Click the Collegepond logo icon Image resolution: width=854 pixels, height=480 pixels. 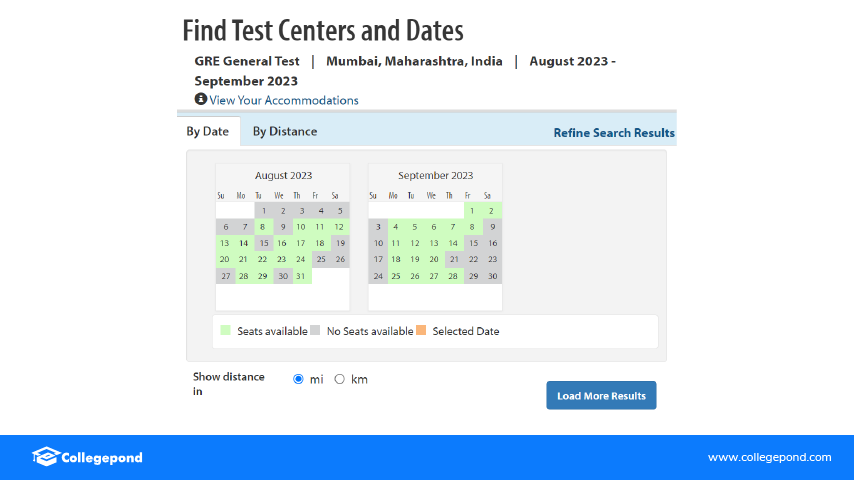pos(45,457)
